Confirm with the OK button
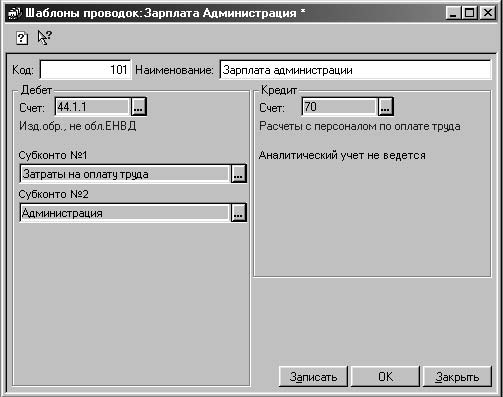 pos(385,377)
